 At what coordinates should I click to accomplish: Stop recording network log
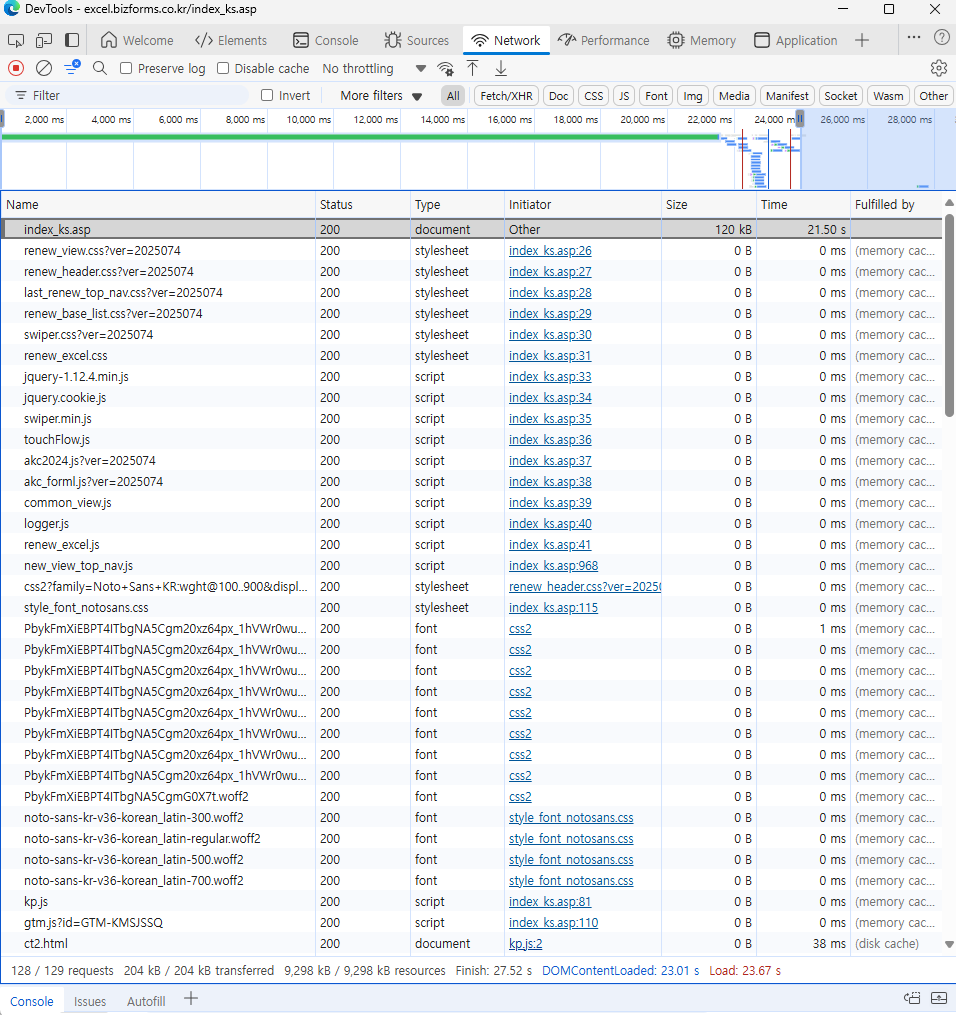pyautogui.click(x=16, y=68)
